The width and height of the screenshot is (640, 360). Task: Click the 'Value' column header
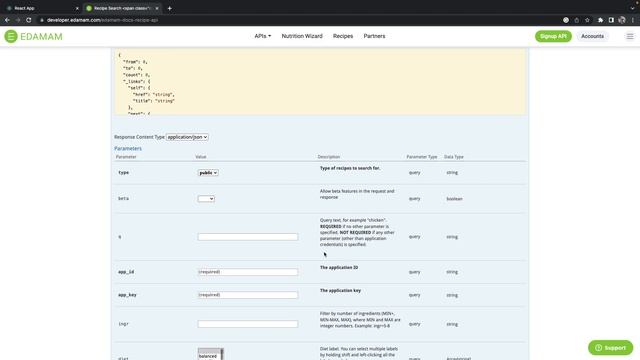pyautogui.click(x=201, y=157)
